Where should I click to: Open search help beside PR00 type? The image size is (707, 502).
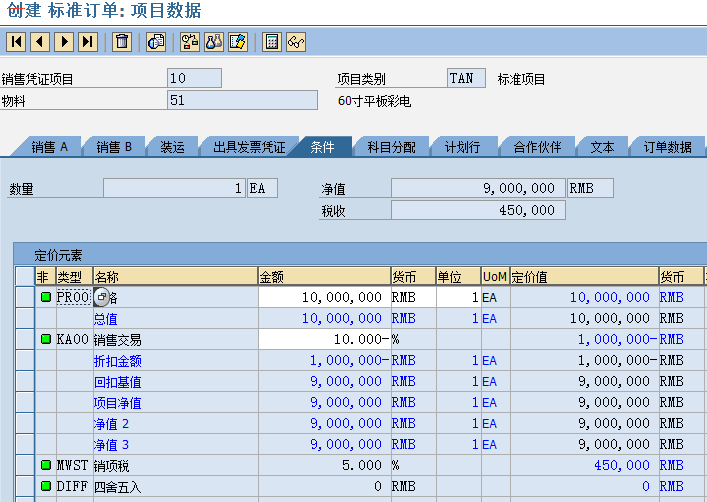(x=101, y=297)
